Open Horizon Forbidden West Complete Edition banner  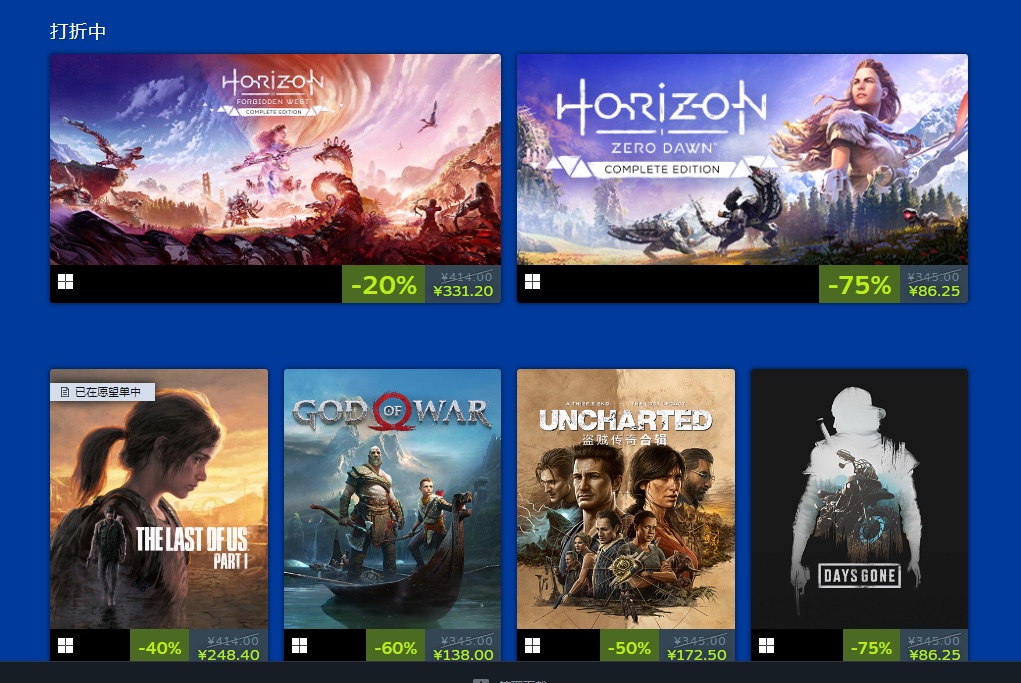(275, 160)
